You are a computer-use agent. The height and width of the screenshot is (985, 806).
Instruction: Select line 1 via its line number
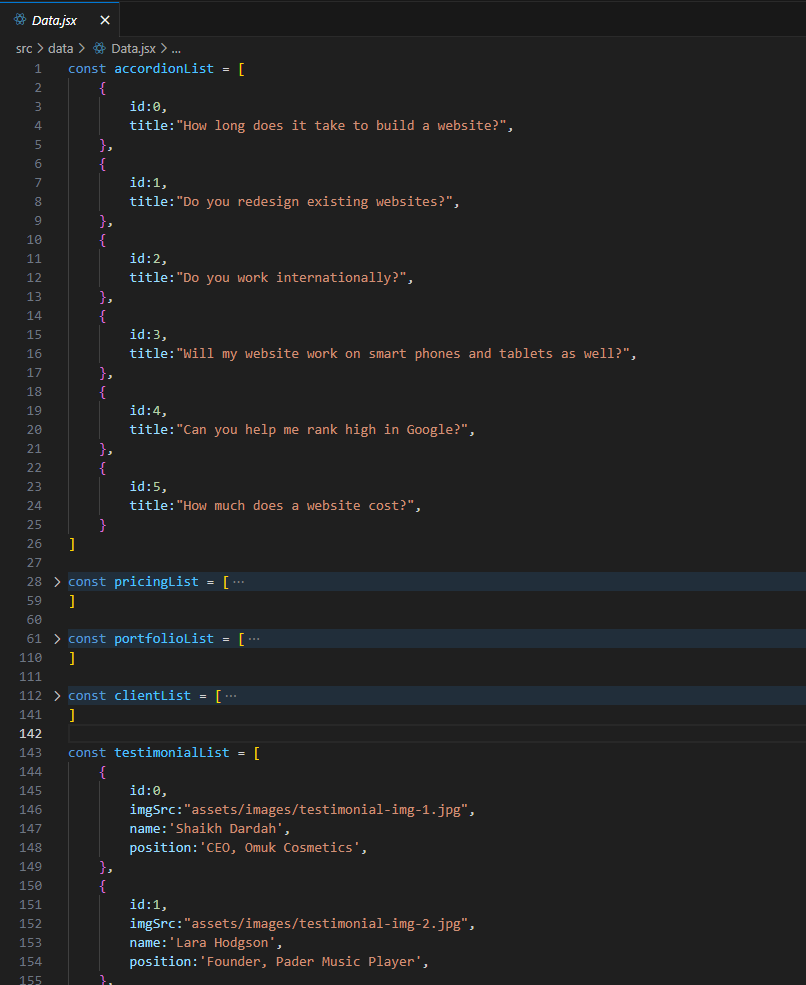tap(37, 69)
